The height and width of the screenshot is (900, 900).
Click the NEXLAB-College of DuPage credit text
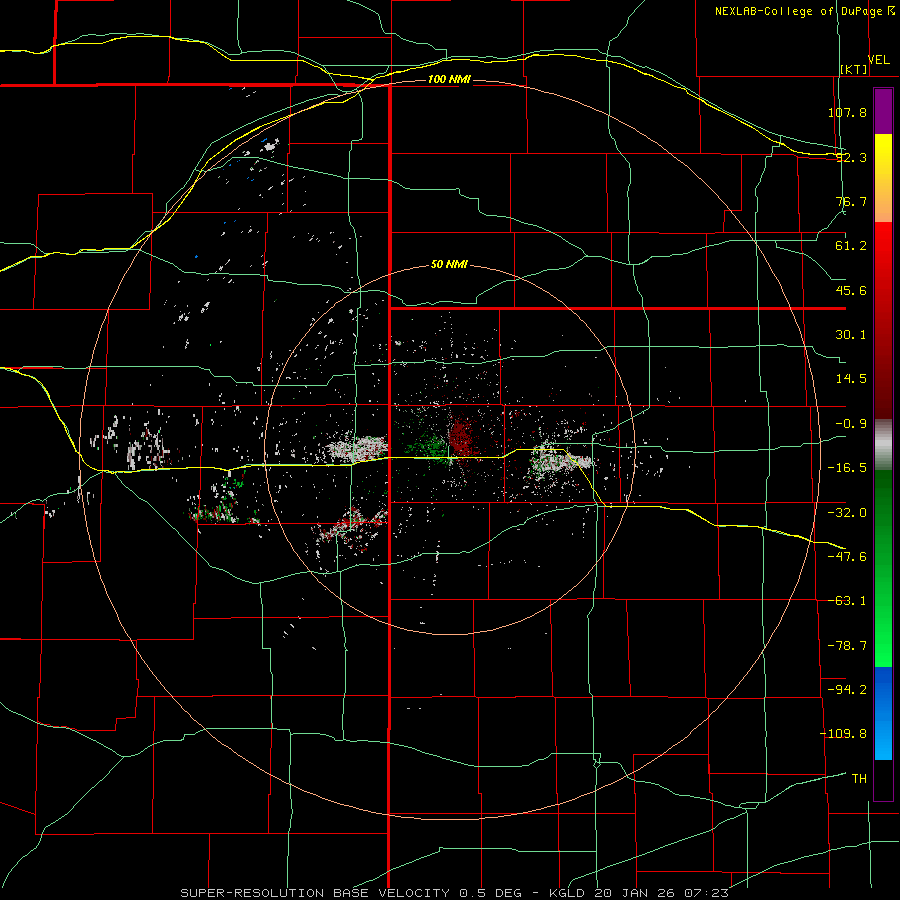tap(800, 11)
